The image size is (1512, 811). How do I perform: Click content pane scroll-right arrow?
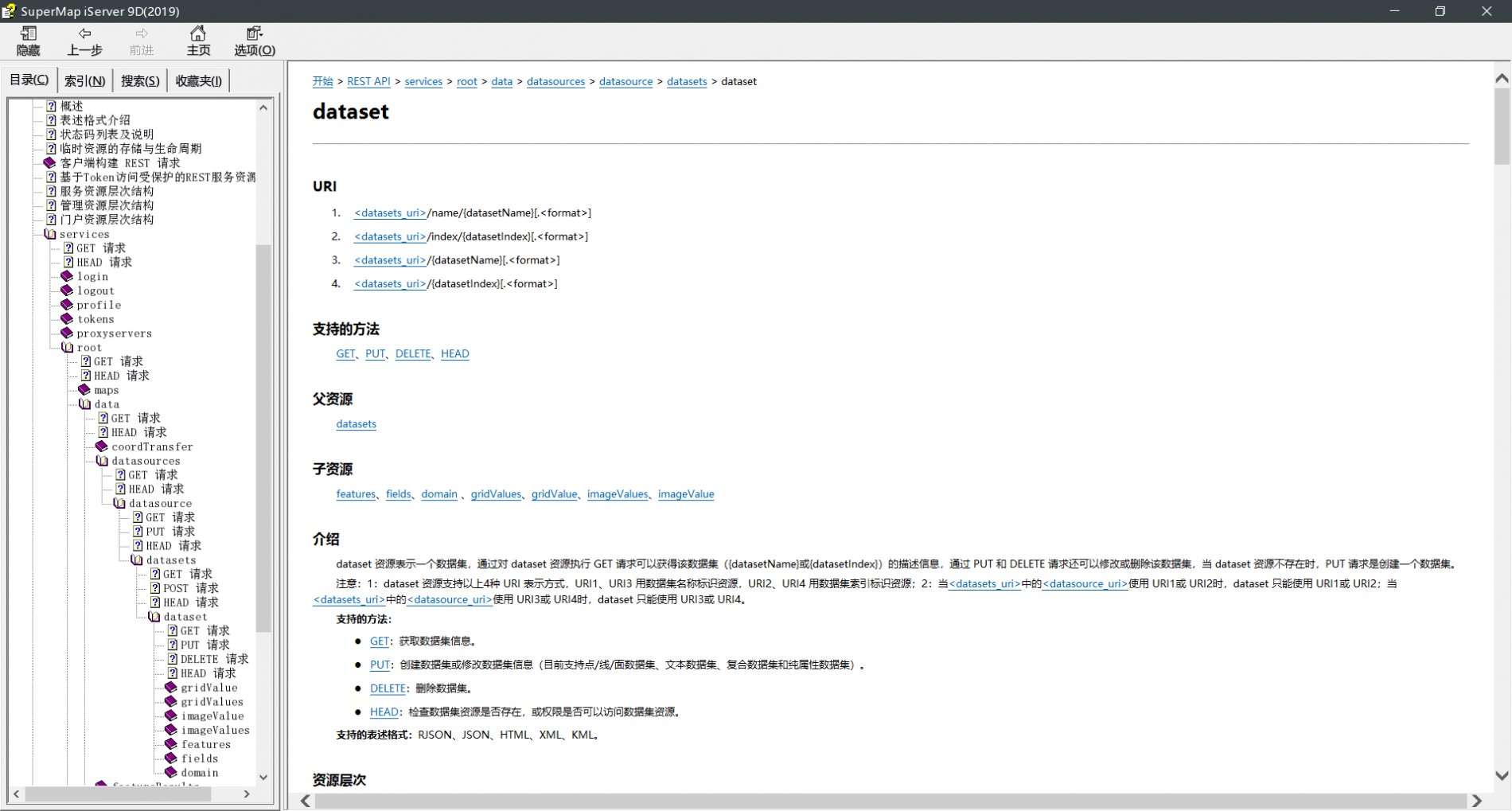tap(1477, 801)
